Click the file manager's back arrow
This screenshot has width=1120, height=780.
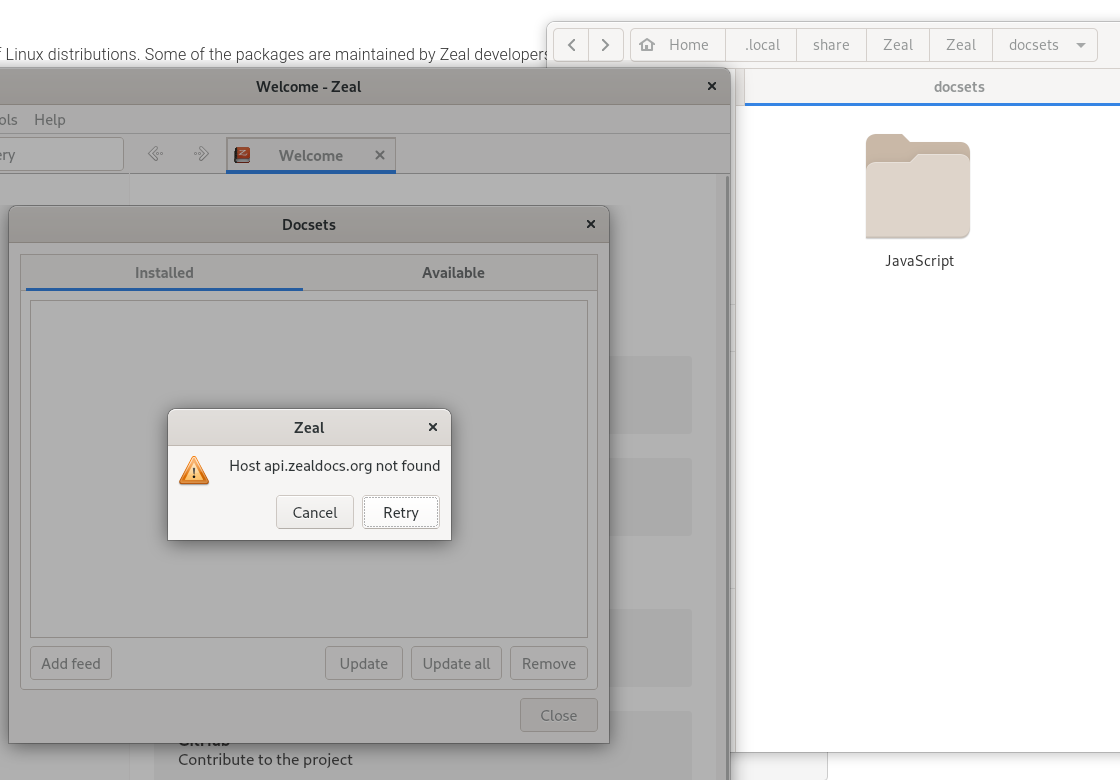(x=571, y=44)
